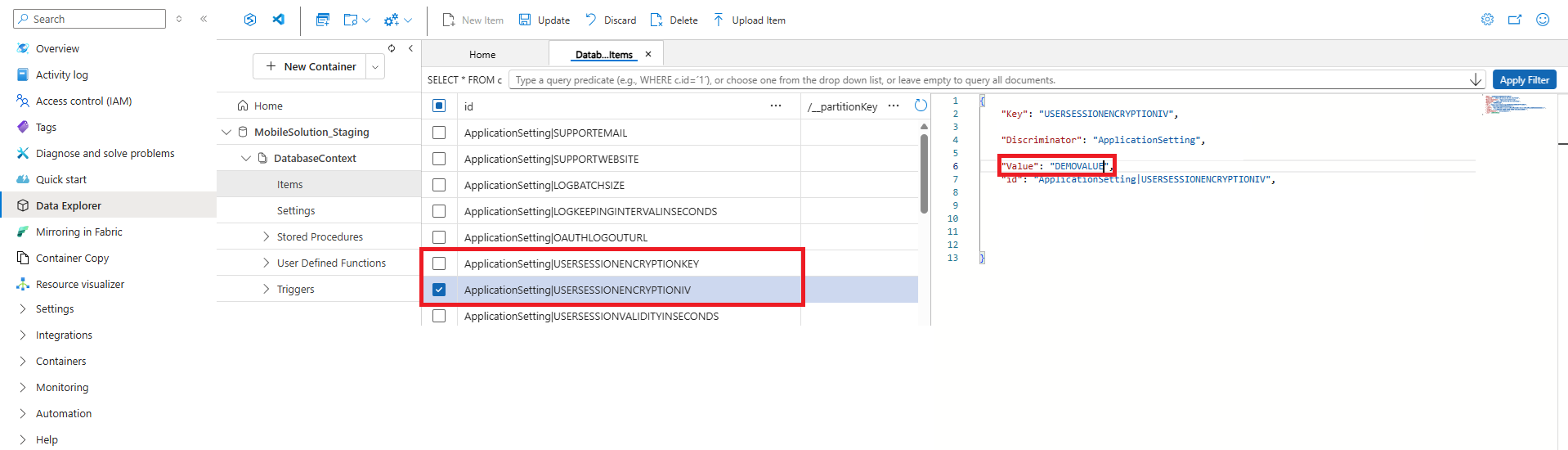Viewport: 1568px width, 450px height.
Task: Collapse the sidebar with double chevron
Action: click(x=204, y=19)
